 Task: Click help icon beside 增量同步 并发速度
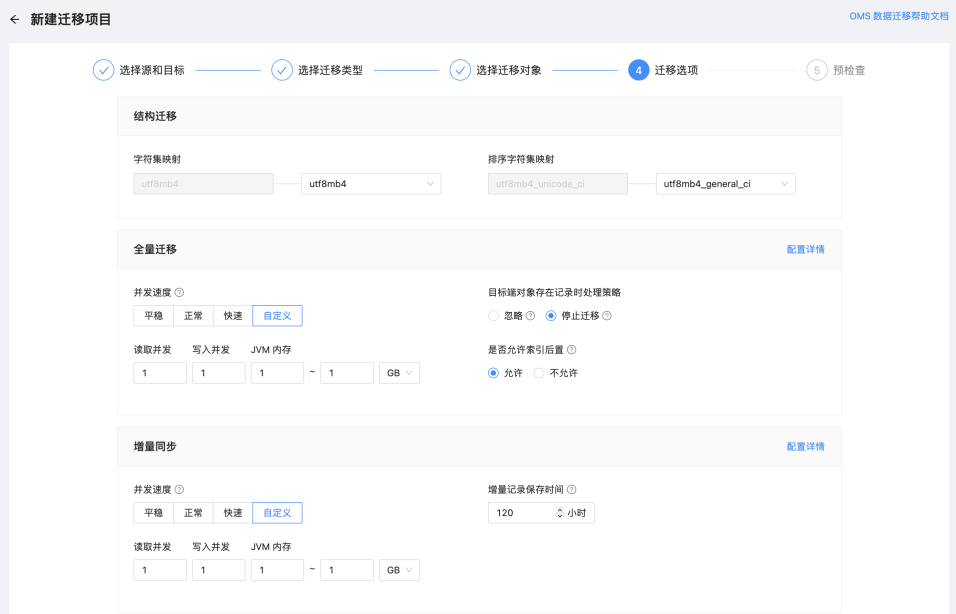pyautogui.click(x=179, y=490)
